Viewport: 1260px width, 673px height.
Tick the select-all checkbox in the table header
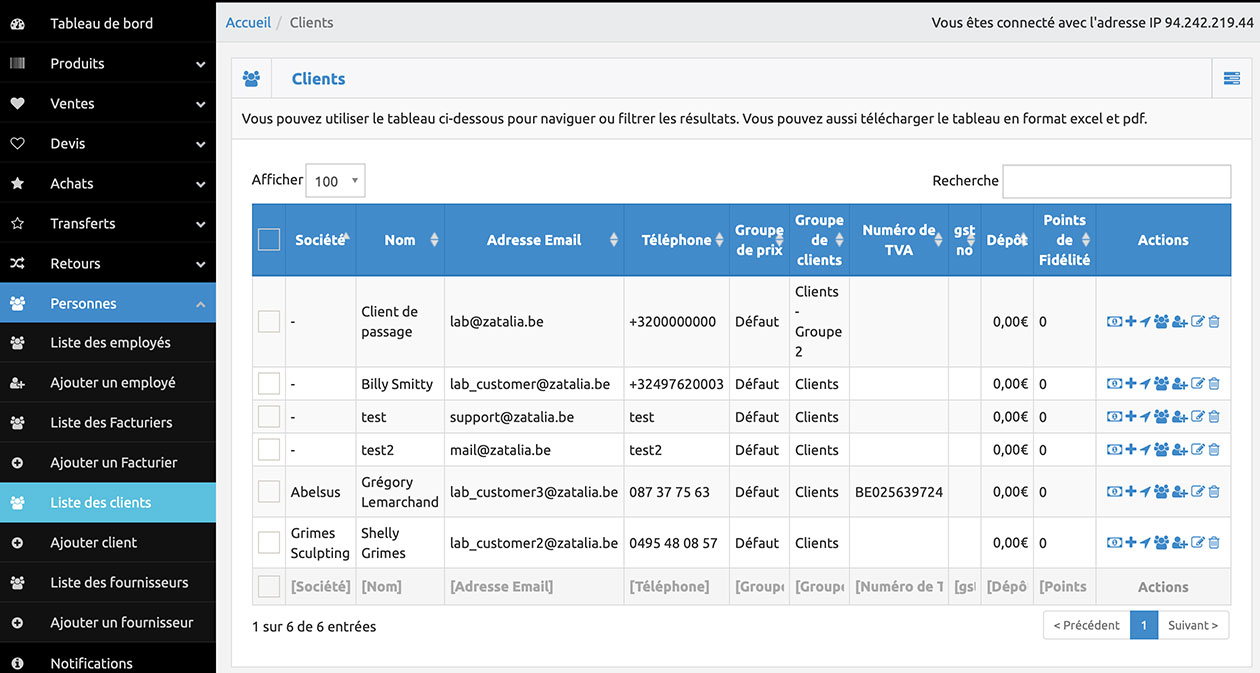(269, 240)
